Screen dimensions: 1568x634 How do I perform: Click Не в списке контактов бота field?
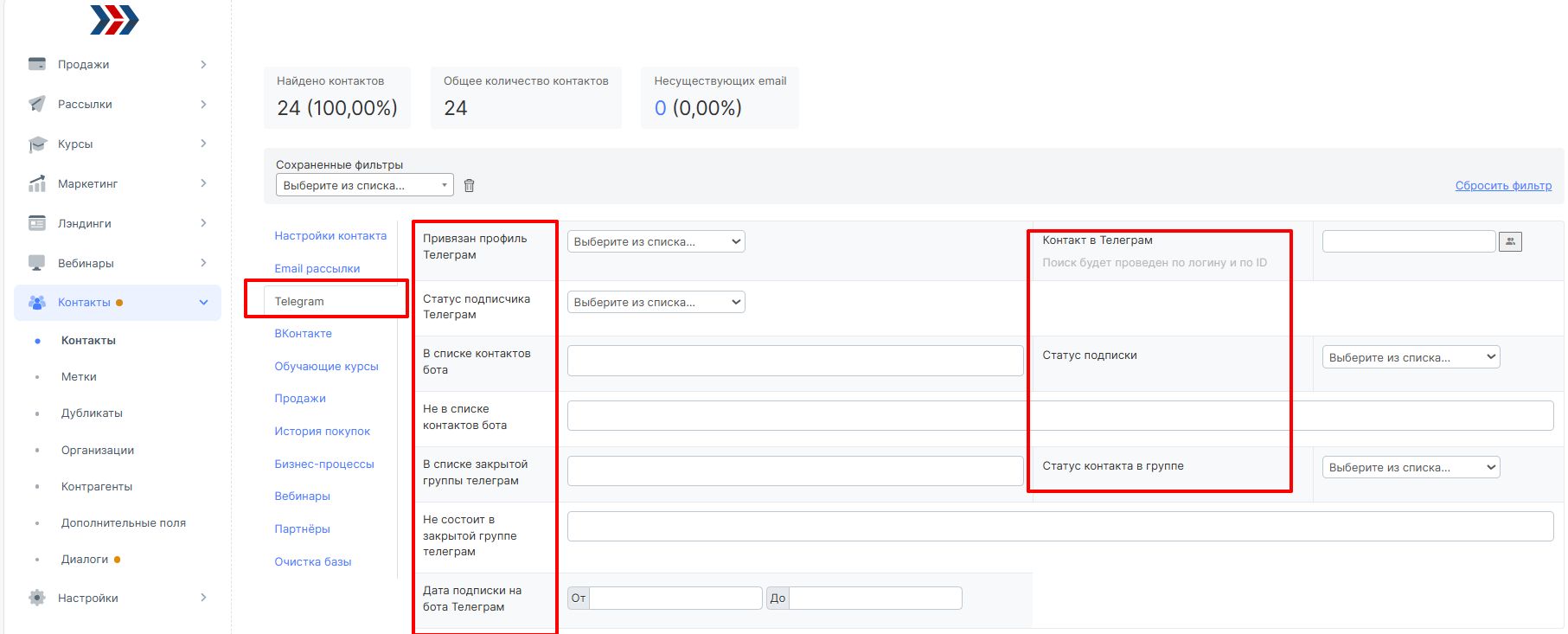click(x=1060, y=415)
